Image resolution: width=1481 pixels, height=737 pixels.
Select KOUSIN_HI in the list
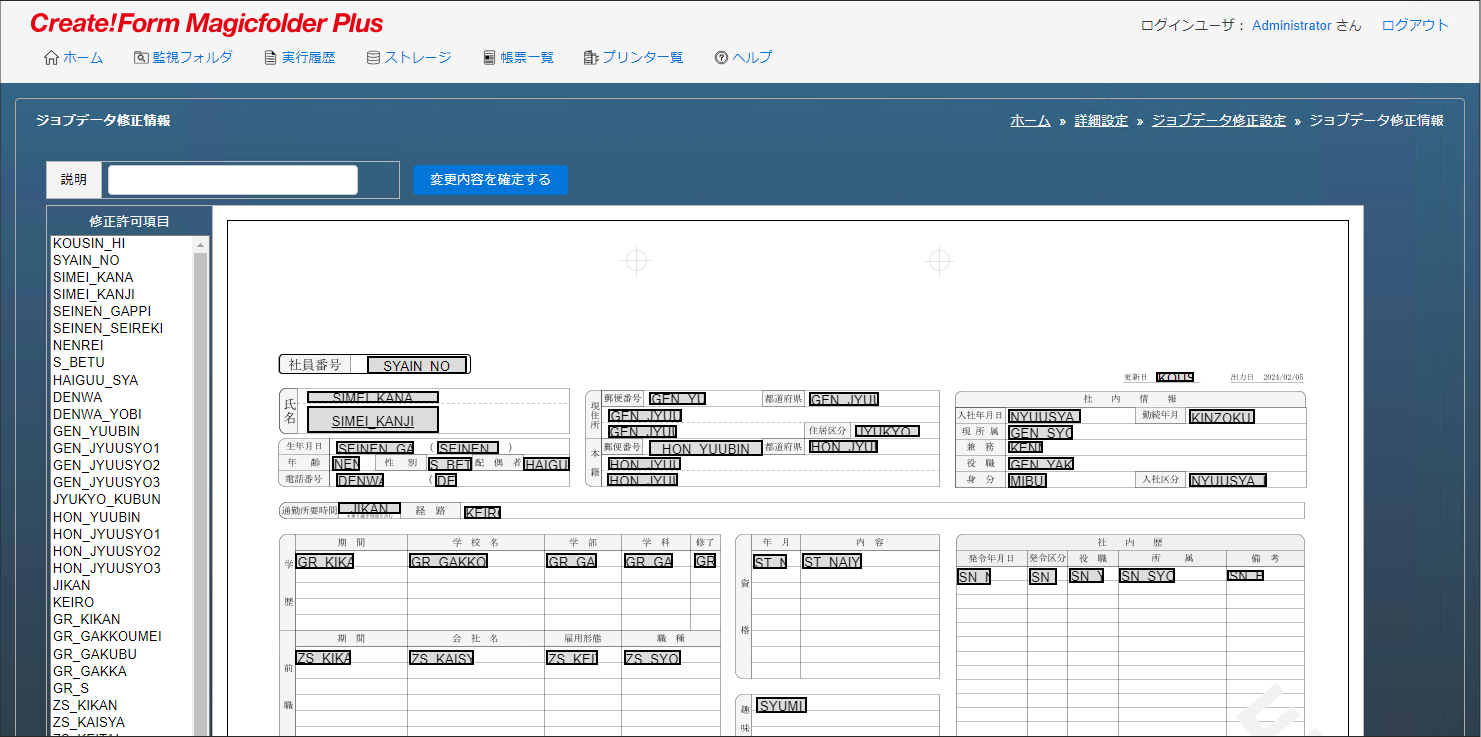coord(89,243)
